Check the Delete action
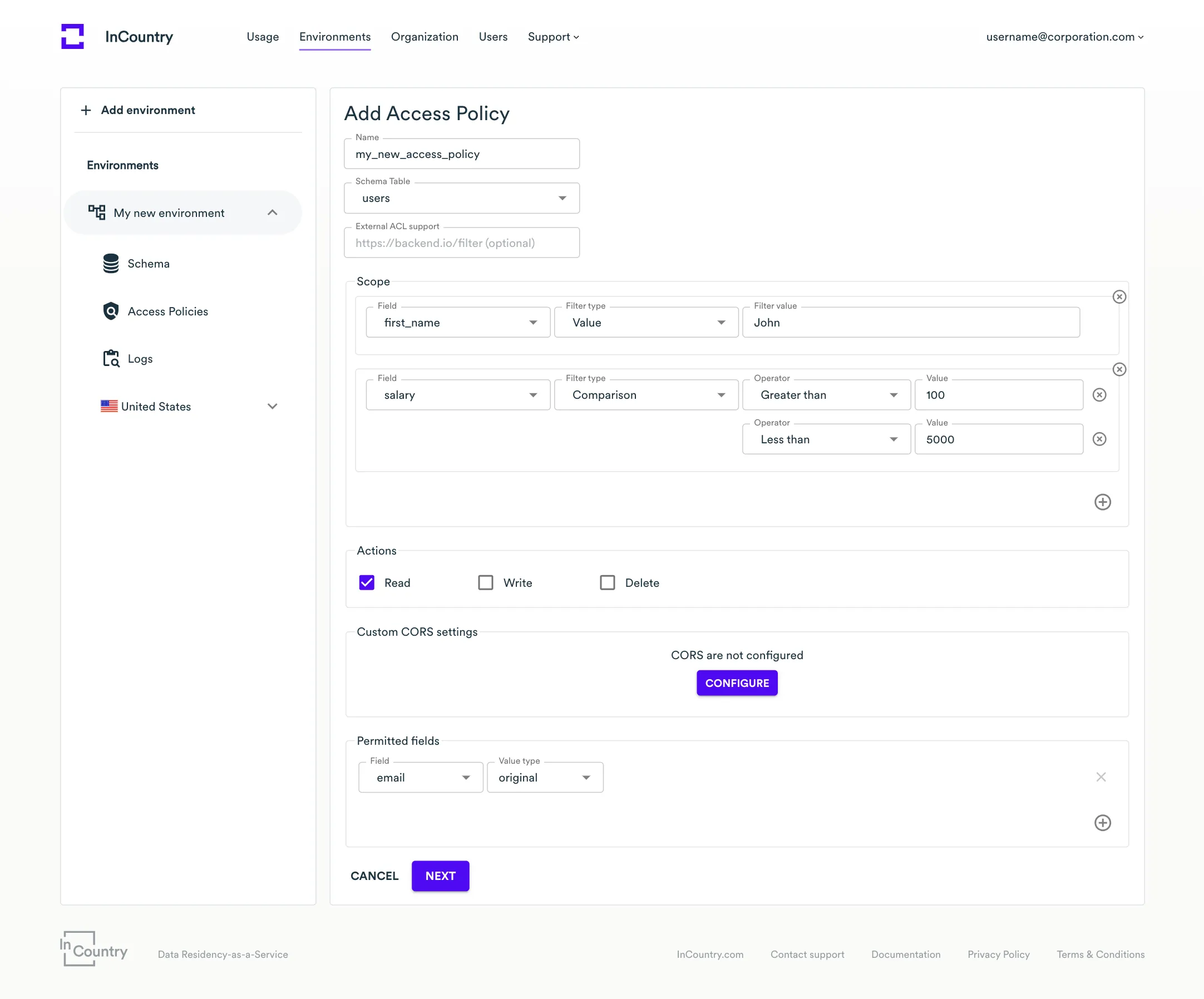Image resolution: width=1204 pixels, height=999 pixels. coord(607,582)
